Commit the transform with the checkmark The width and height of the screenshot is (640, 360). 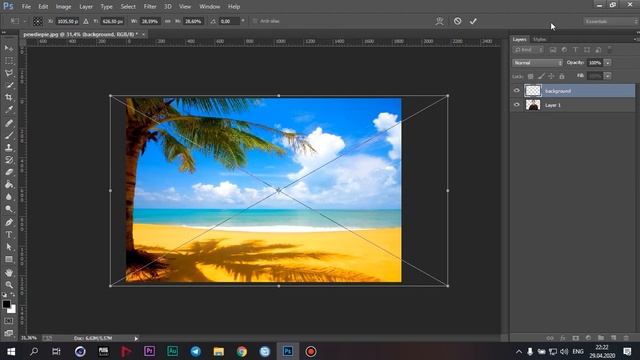(473, 21)
